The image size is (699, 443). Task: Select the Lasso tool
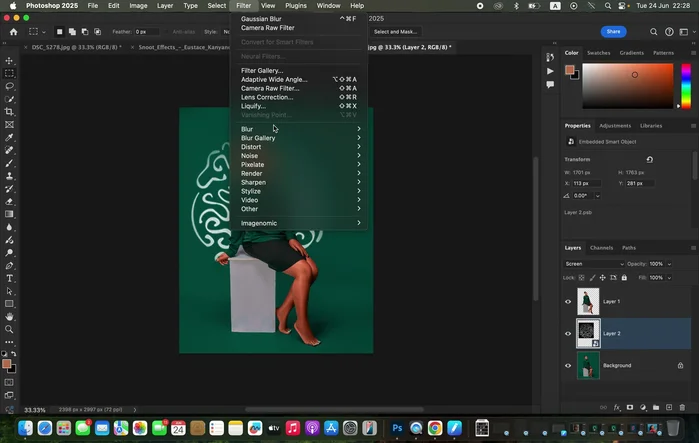click(10, 86)
